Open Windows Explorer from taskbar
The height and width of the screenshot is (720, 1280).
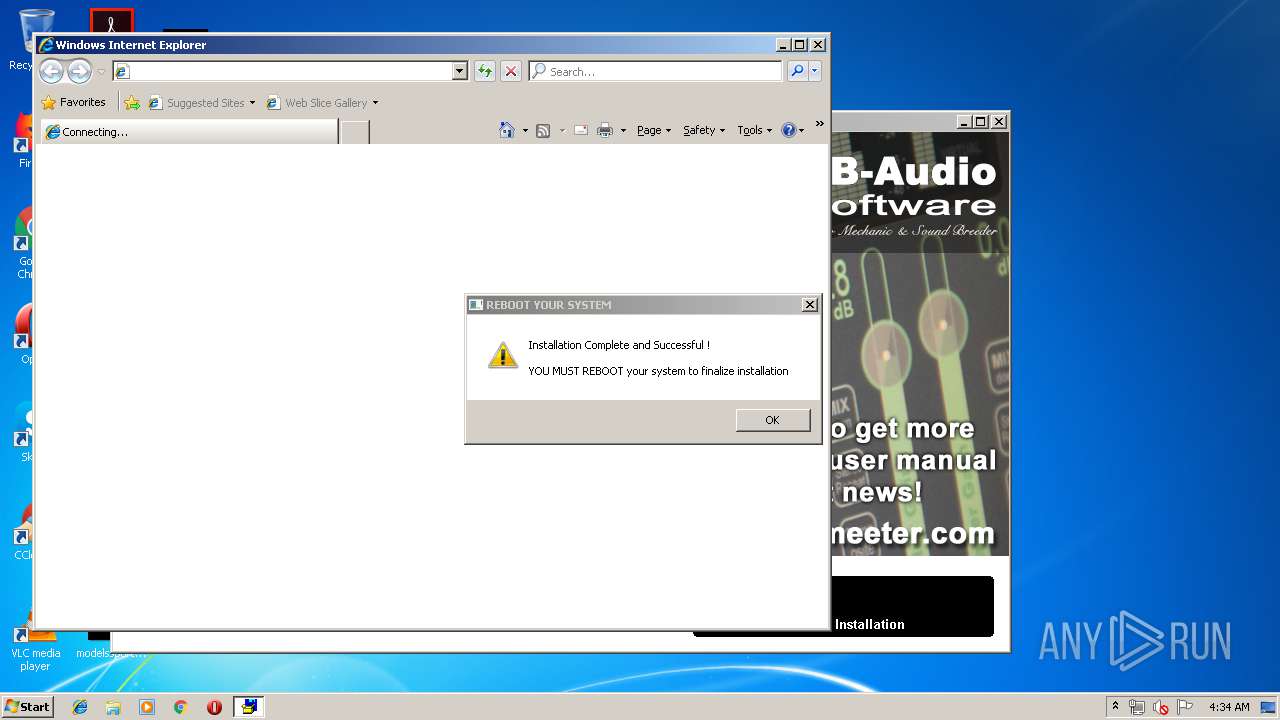[113, 707]
